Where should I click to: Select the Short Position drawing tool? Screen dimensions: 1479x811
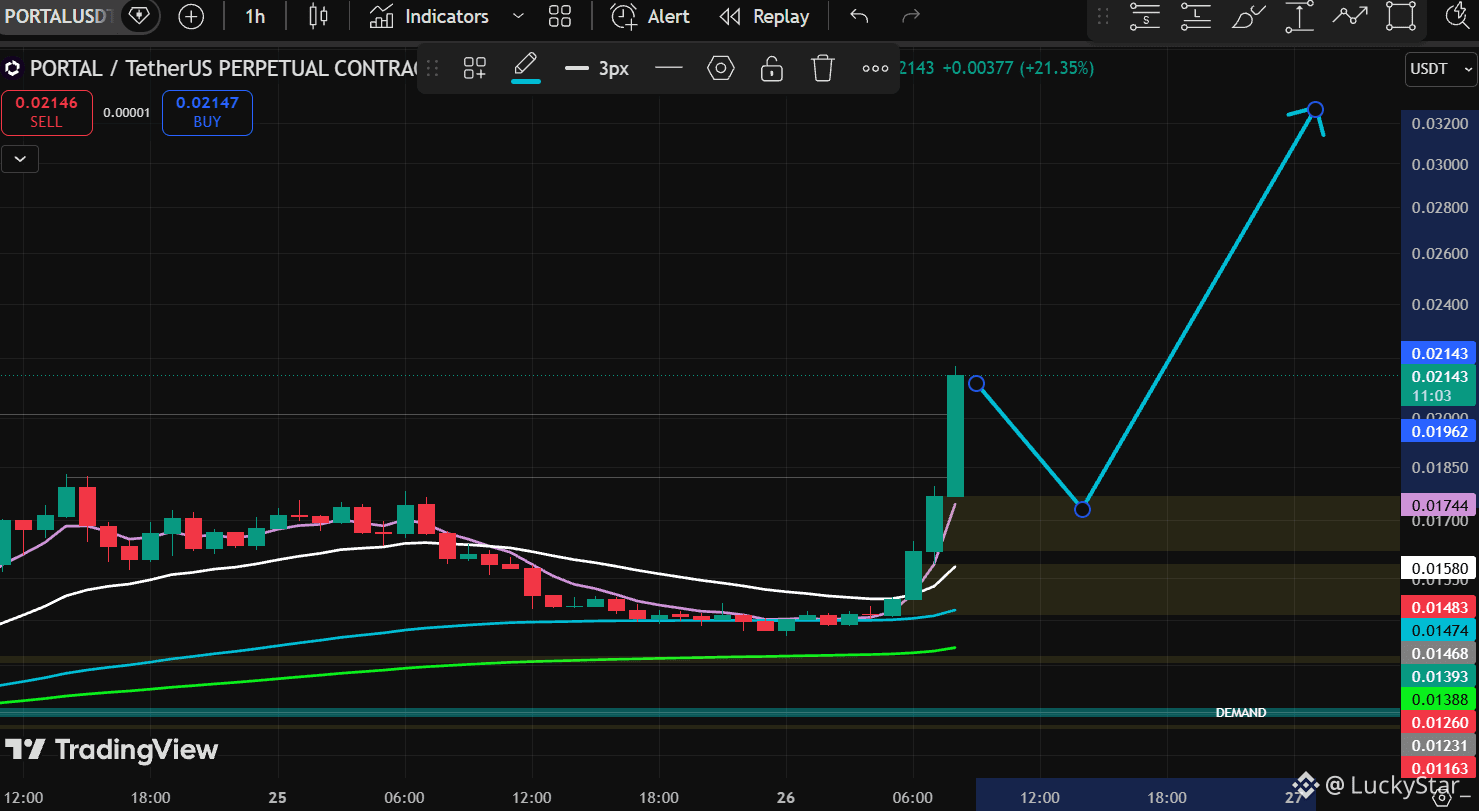coord(1145,16)
